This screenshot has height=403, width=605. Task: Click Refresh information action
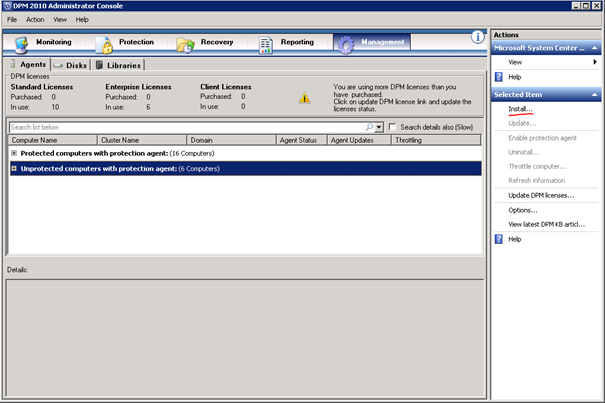(536, 180)
